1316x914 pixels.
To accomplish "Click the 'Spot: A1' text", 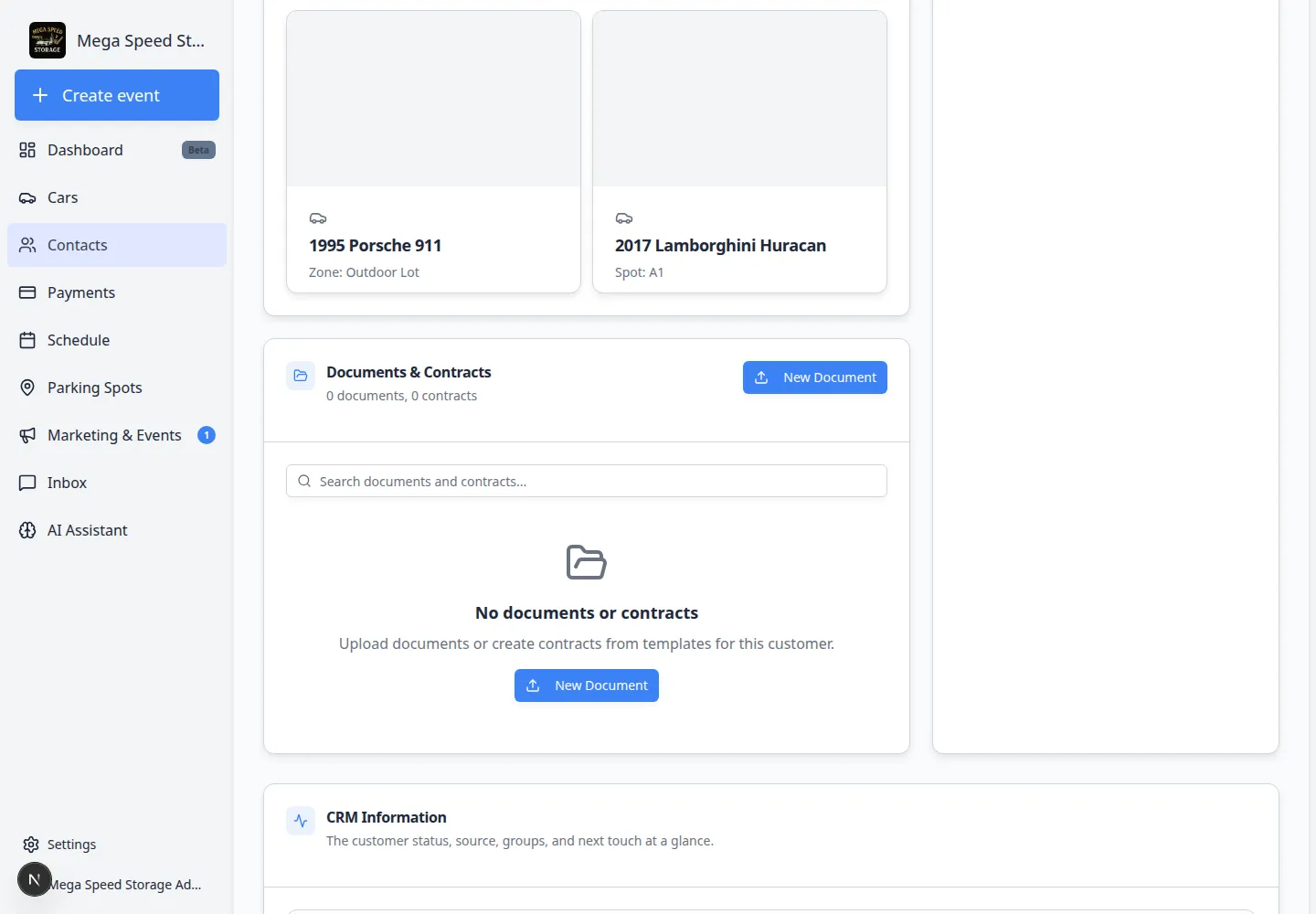I will click(640, 272).
